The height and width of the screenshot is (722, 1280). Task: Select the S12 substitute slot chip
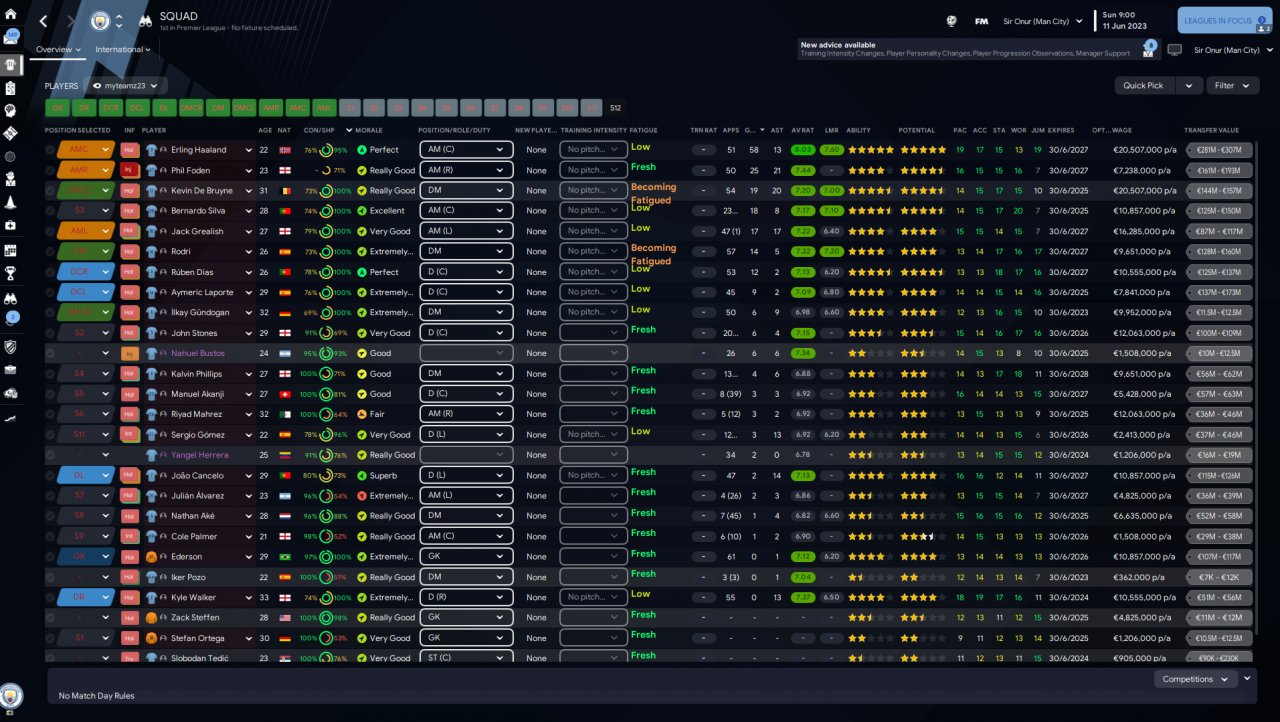616,108
